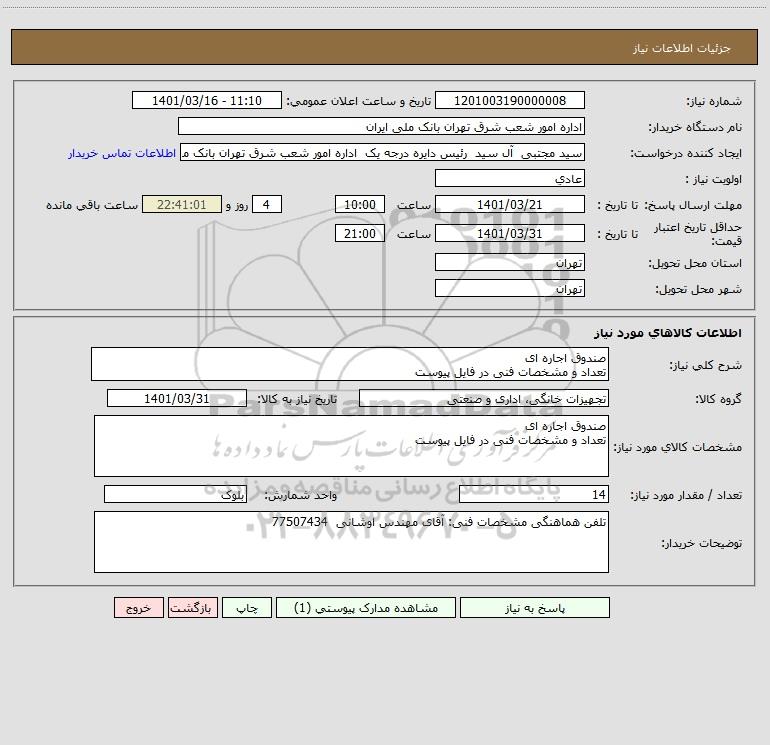
Task: Click the announcement date field 1401/03/16 - 11:10
Action: 207,100
